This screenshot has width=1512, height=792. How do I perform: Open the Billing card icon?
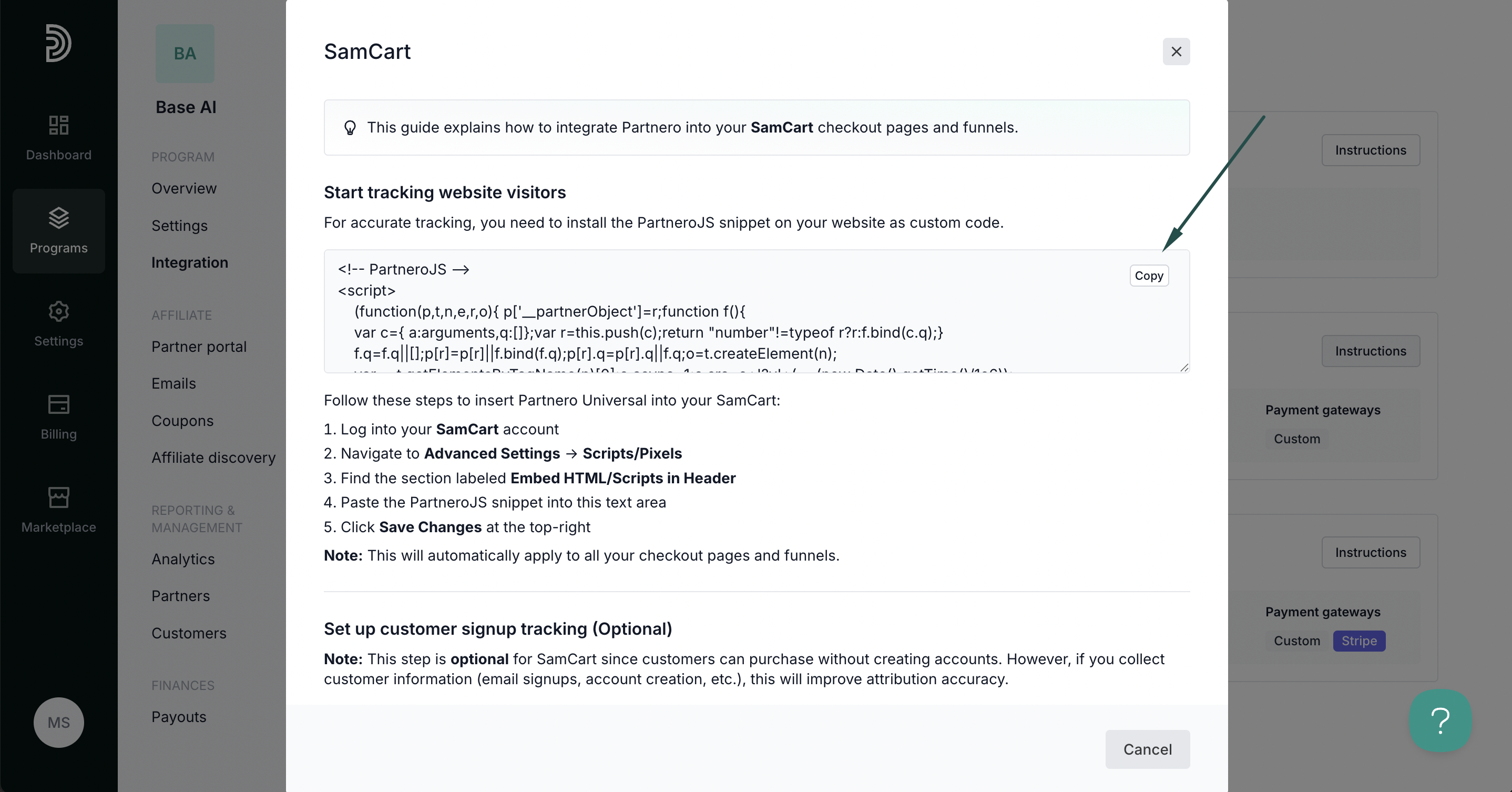[x=58, y=404]
